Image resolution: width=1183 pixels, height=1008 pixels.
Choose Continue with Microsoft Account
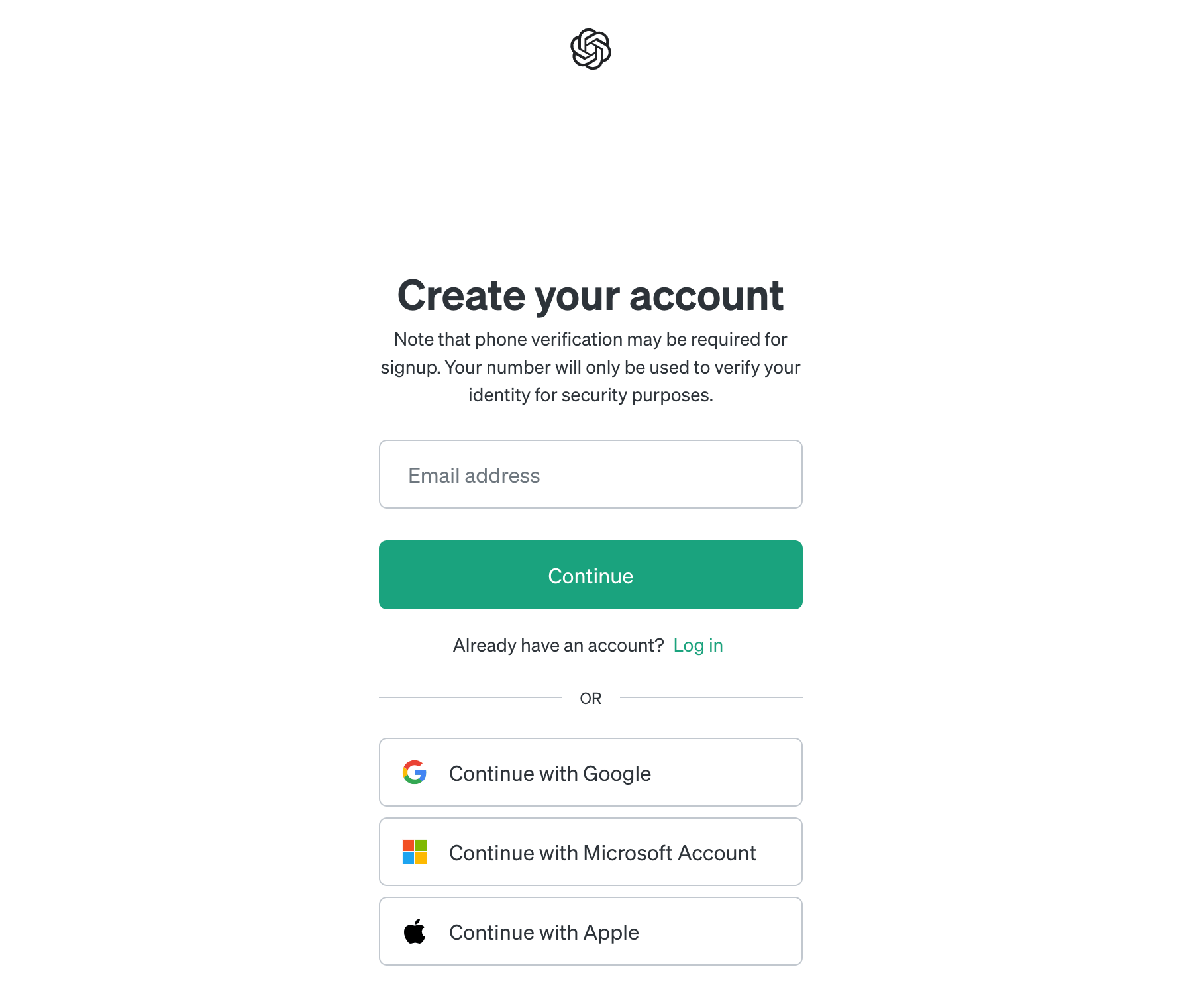pos(591,852)
